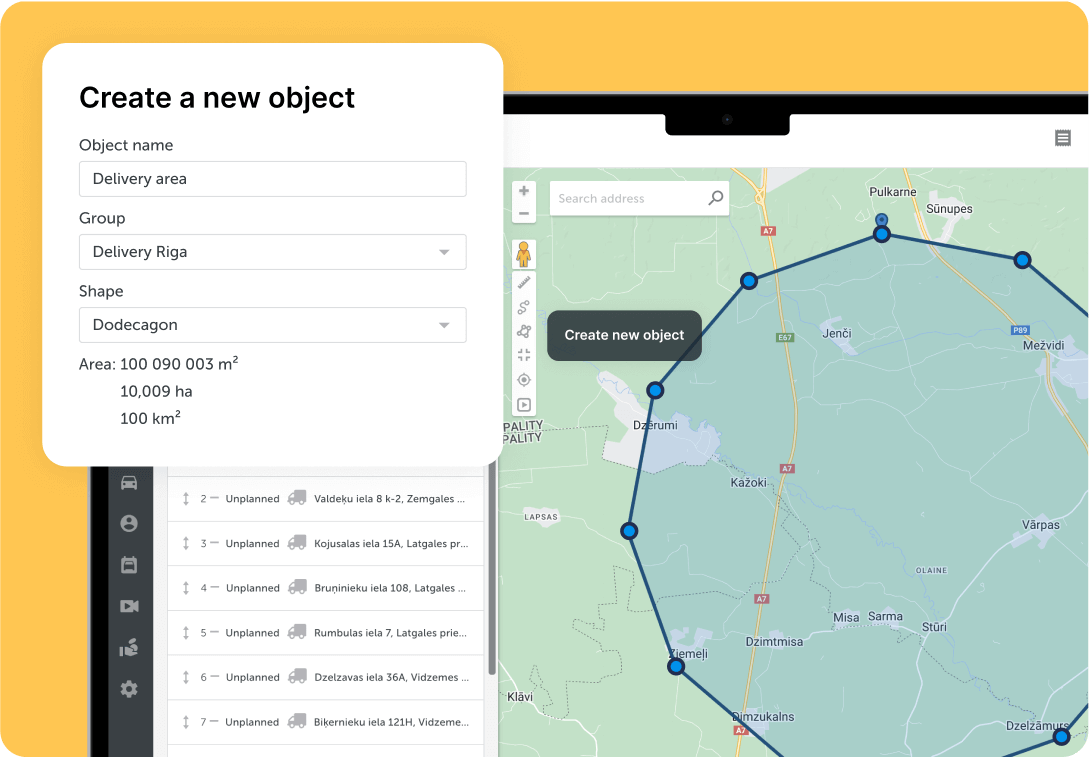
Task: Click the reorder arrows for row 3
Action: [185, 543]
